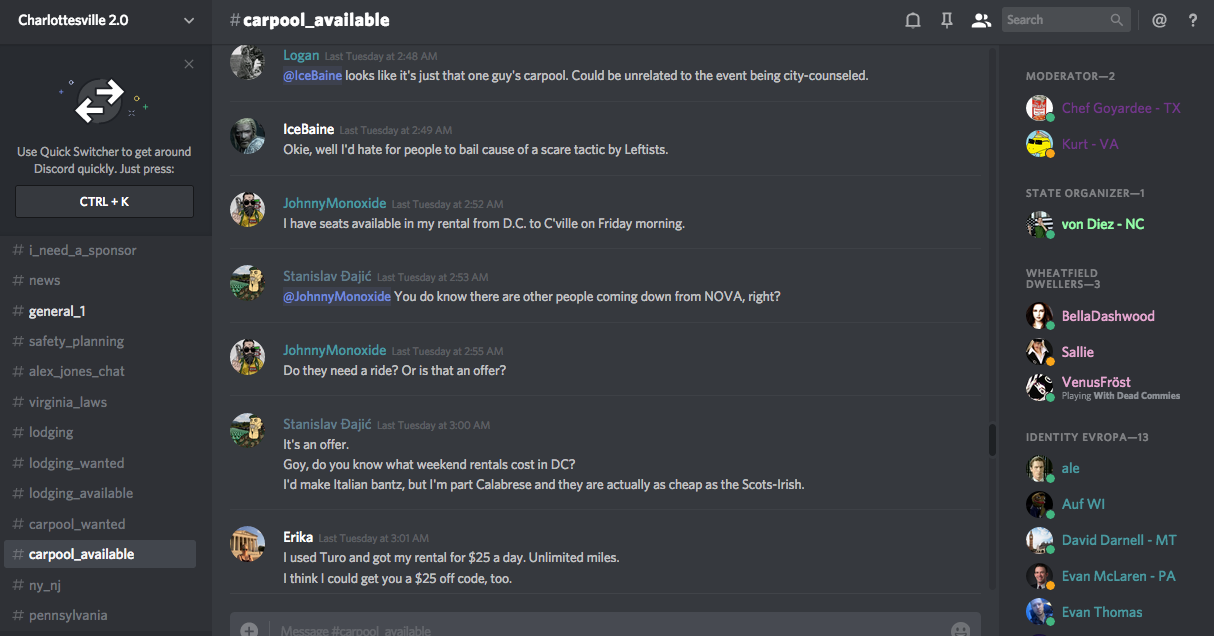Dismiss the Quick Switcher tip
1214x636 pixels.
(189, 64)
